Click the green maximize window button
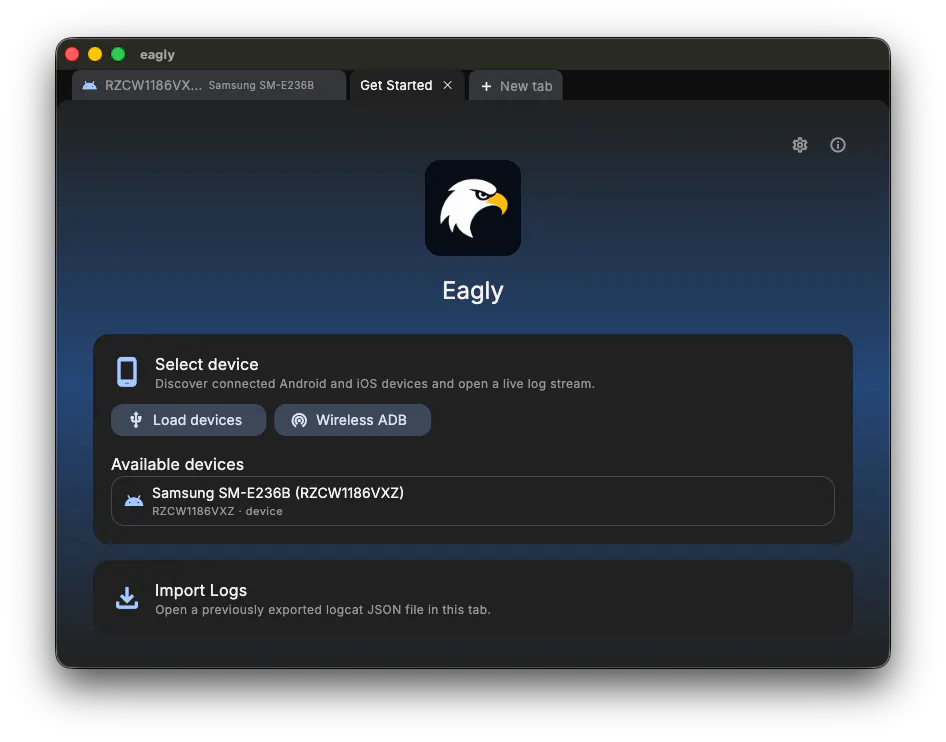The image size is (946, 742). coord(118,54)
